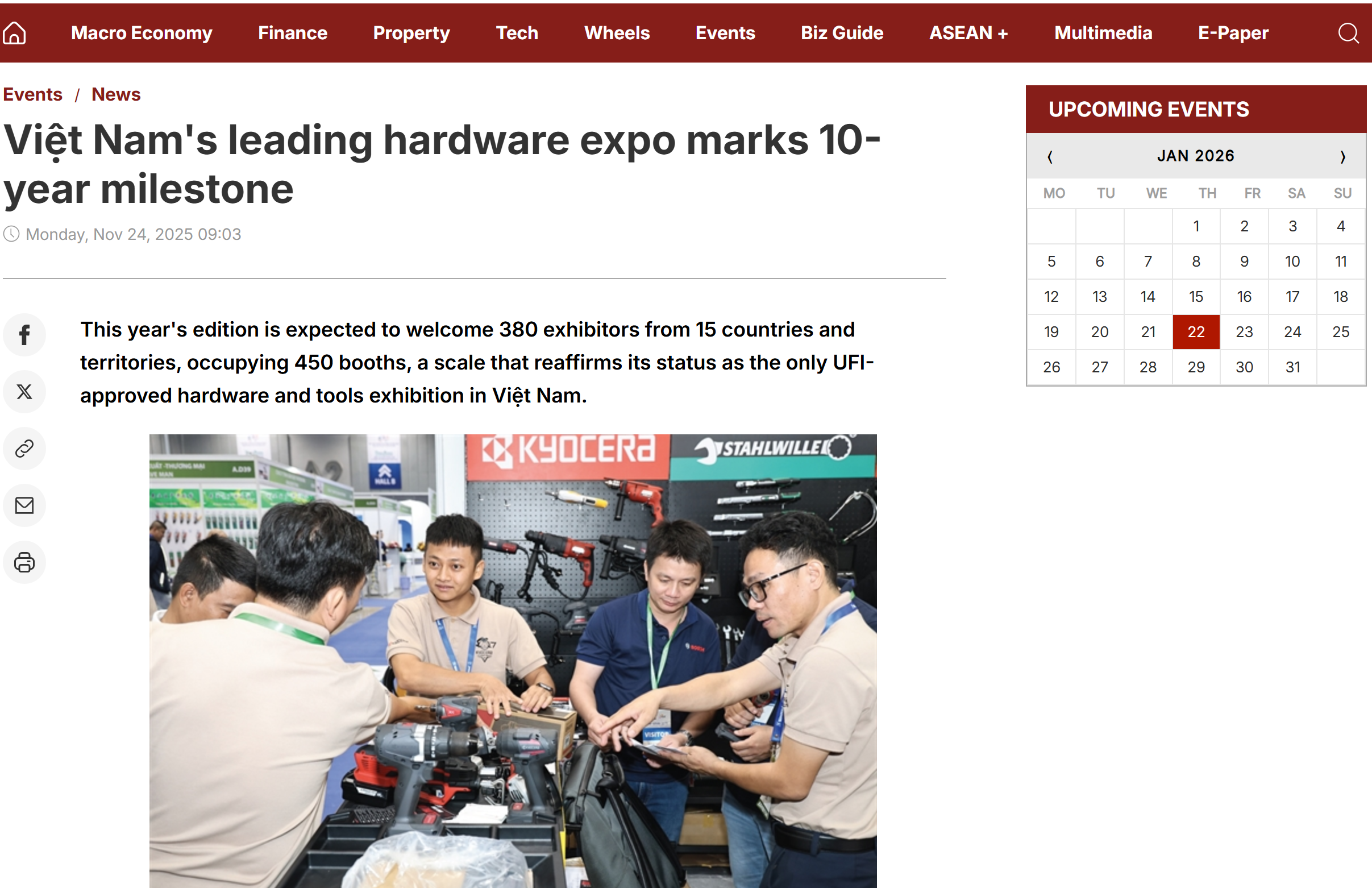Go to Events breadcrumb link
Viewport: 1372px width, 888px height.
(x=32, y=94)
